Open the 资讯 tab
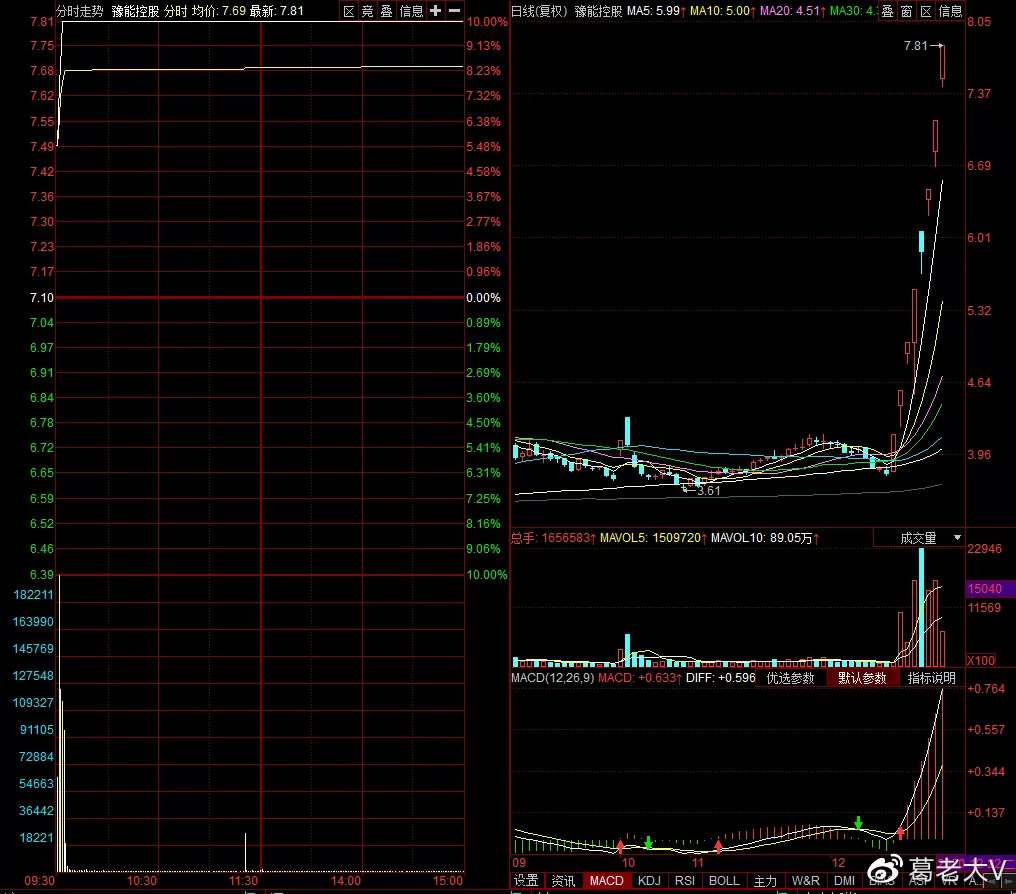The width and height of the screenshot is (1016, 894). click(x=563, y=880)
